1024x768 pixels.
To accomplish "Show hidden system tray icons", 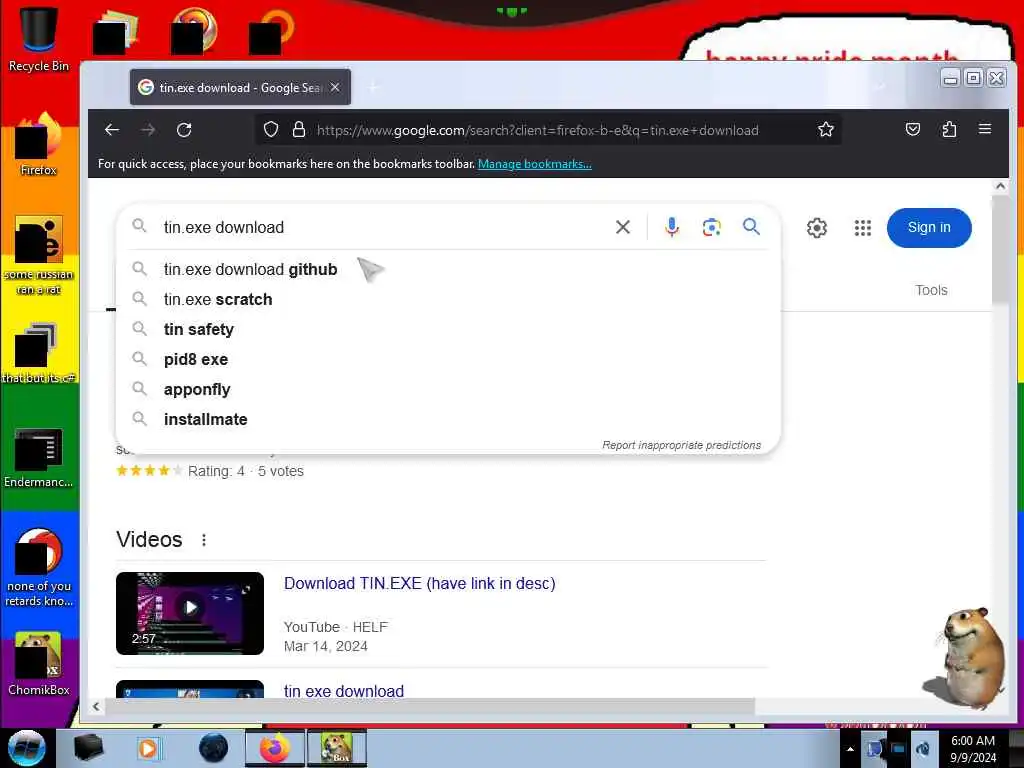I will 850,749.
